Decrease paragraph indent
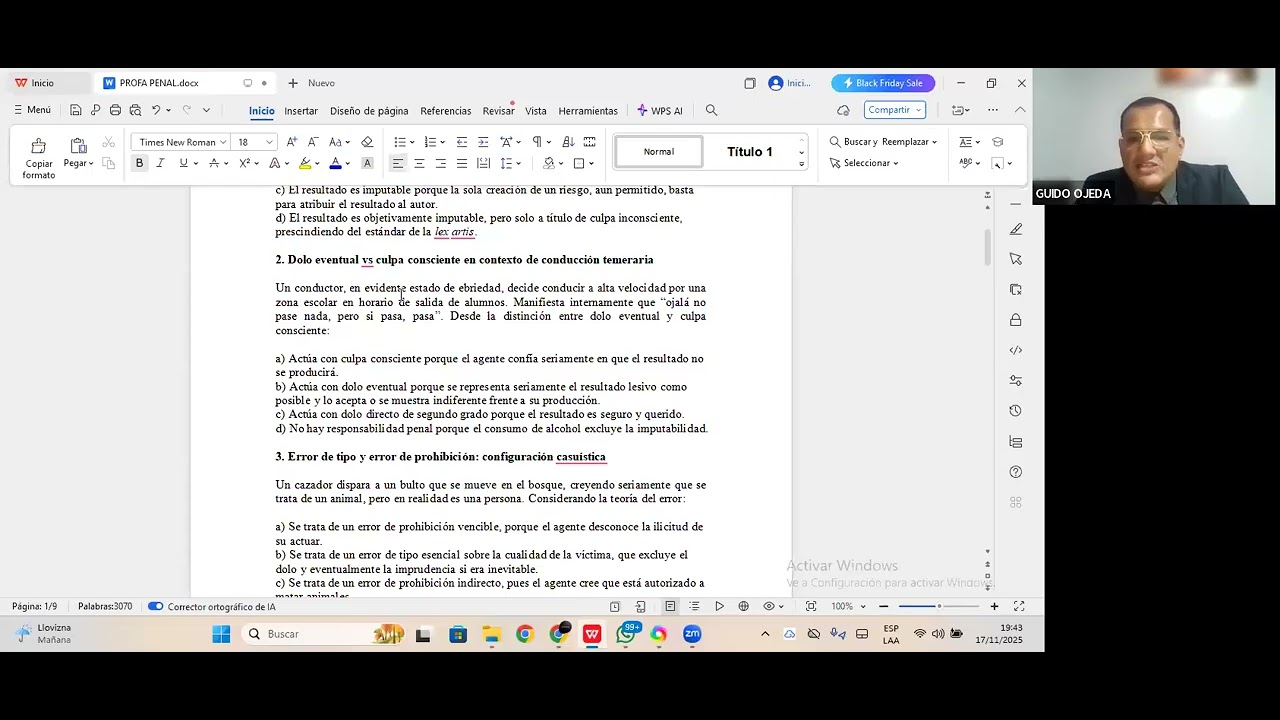Viewport: 1280px width, 720px height. [462, 142]
